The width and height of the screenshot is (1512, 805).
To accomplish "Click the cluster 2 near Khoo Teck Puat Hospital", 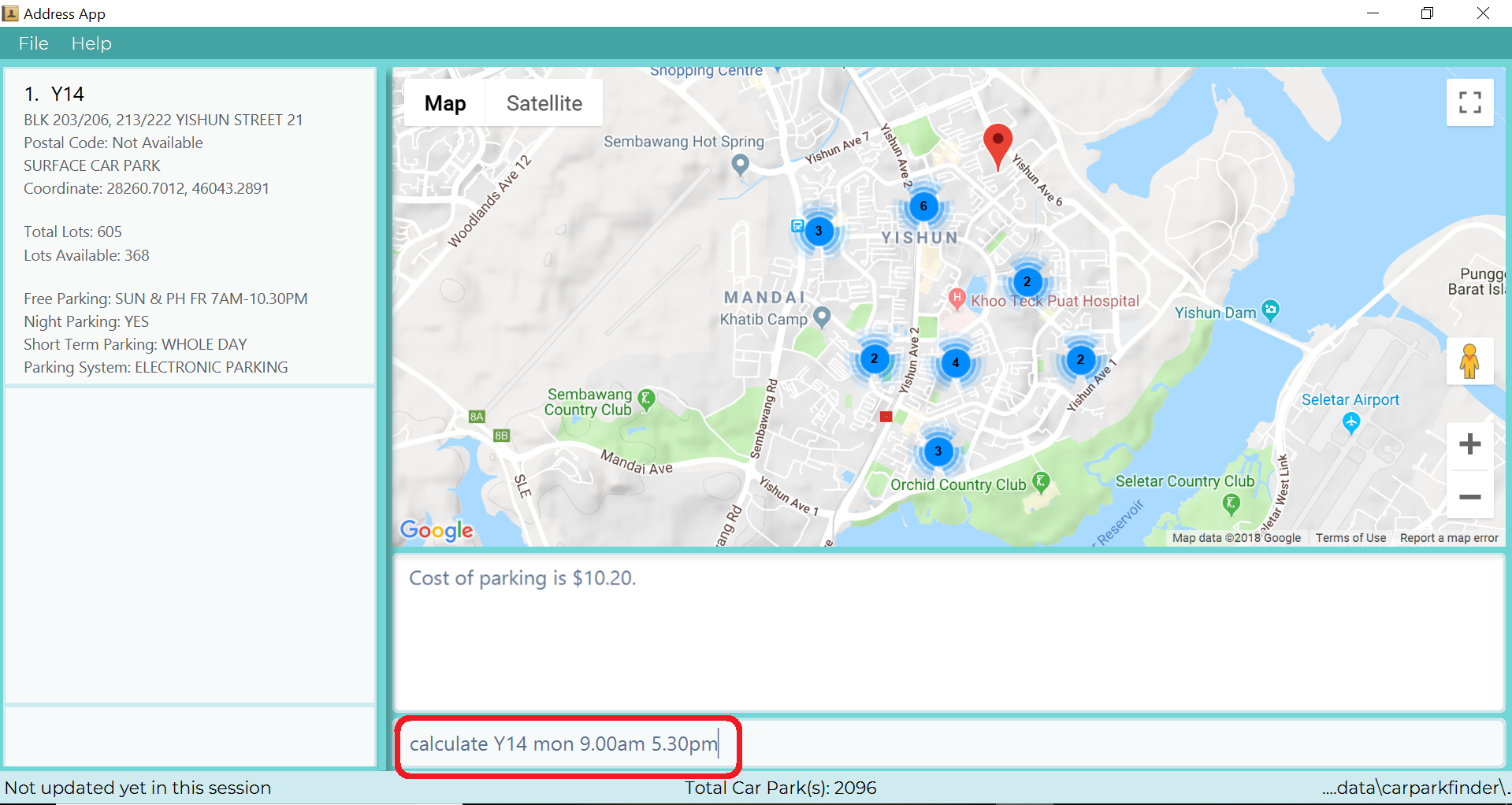I will pyautogui.click(x=1027, y=281).
